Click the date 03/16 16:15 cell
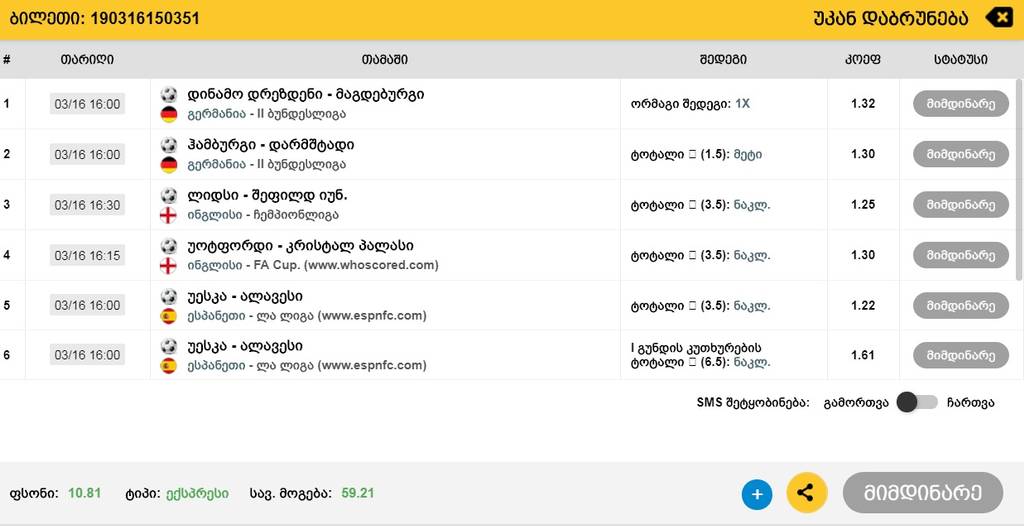The height and width of the screenshot is (526, 1024). pyautogui.click(x=88, y=255)
